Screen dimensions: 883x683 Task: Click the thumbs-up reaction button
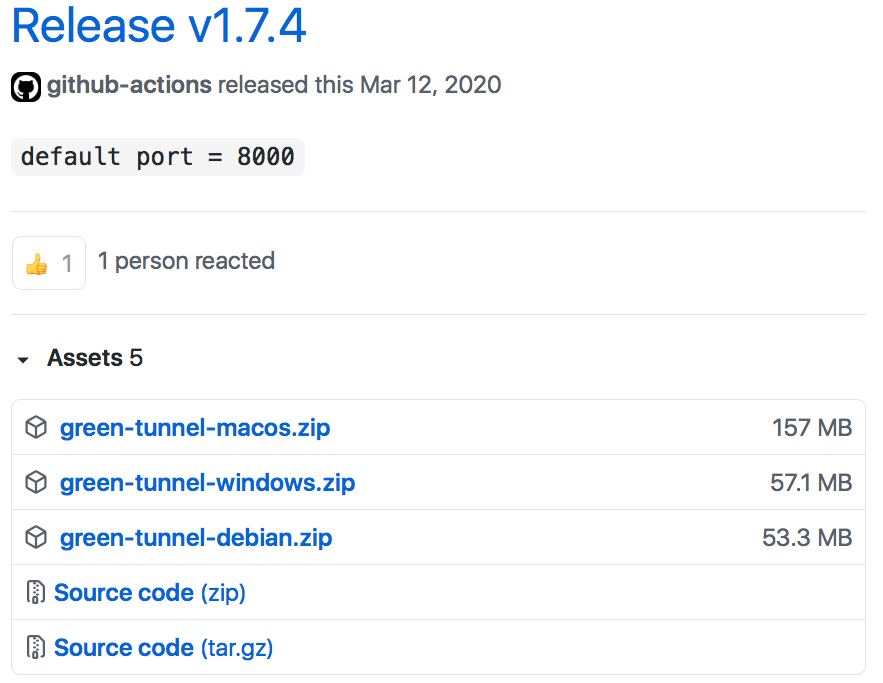point(49,263)
